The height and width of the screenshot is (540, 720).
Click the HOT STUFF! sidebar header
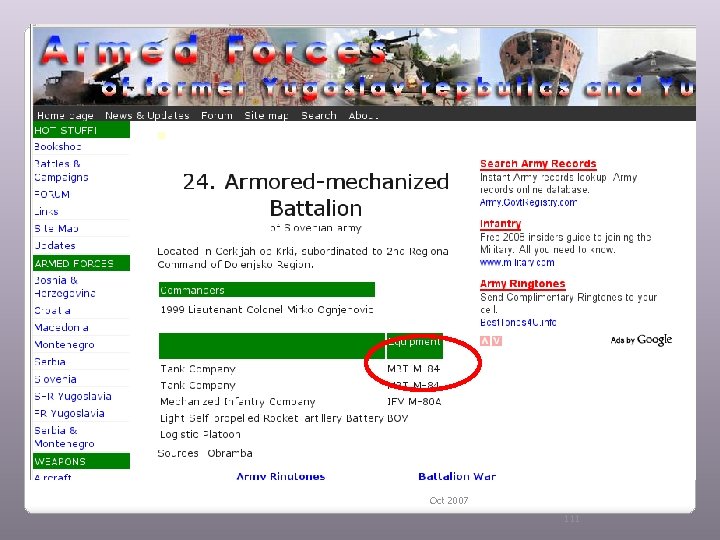point(81,130)
